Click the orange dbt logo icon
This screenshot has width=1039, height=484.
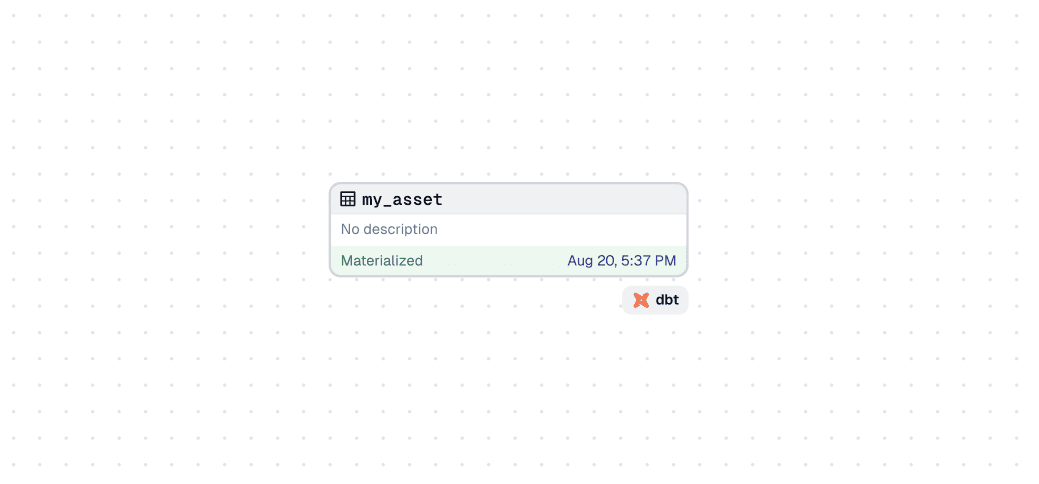[641, 300]
